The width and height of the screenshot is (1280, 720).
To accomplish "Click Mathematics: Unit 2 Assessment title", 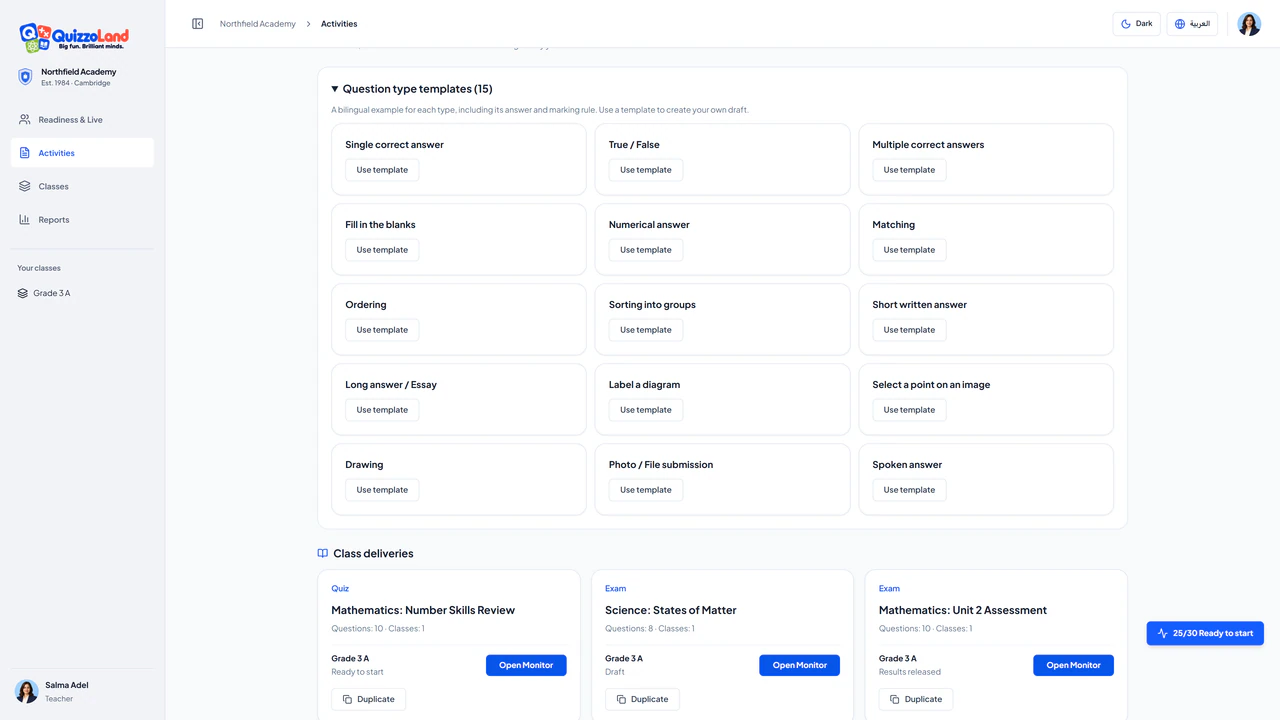I will (x=963, y=610).
